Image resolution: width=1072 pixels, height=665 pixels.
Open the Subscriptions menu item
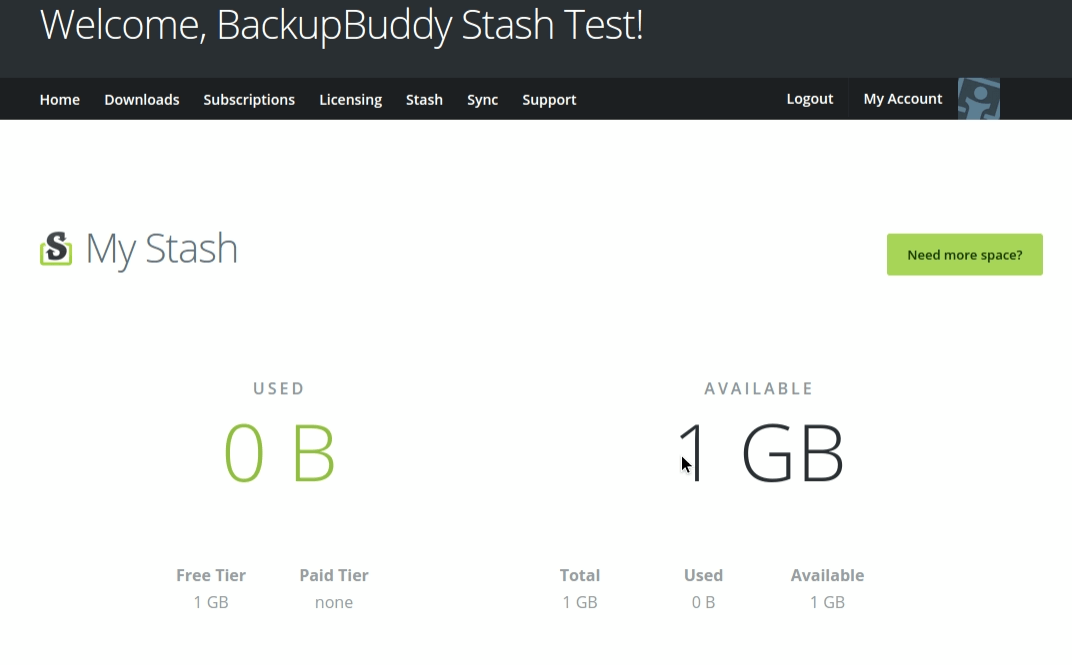(x=249, y=100)
